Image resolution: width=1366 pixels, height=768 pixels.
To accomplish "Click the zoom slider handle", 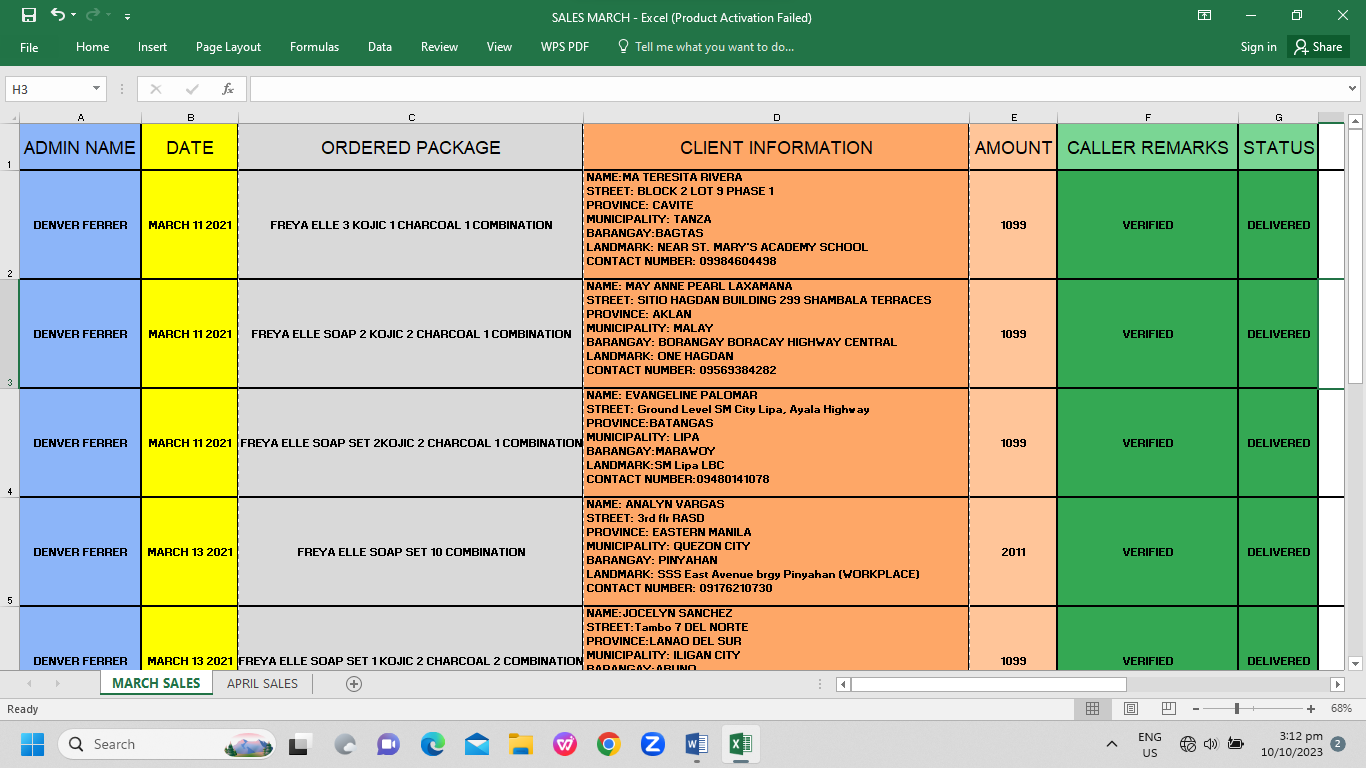I will tap(1237, 708).
